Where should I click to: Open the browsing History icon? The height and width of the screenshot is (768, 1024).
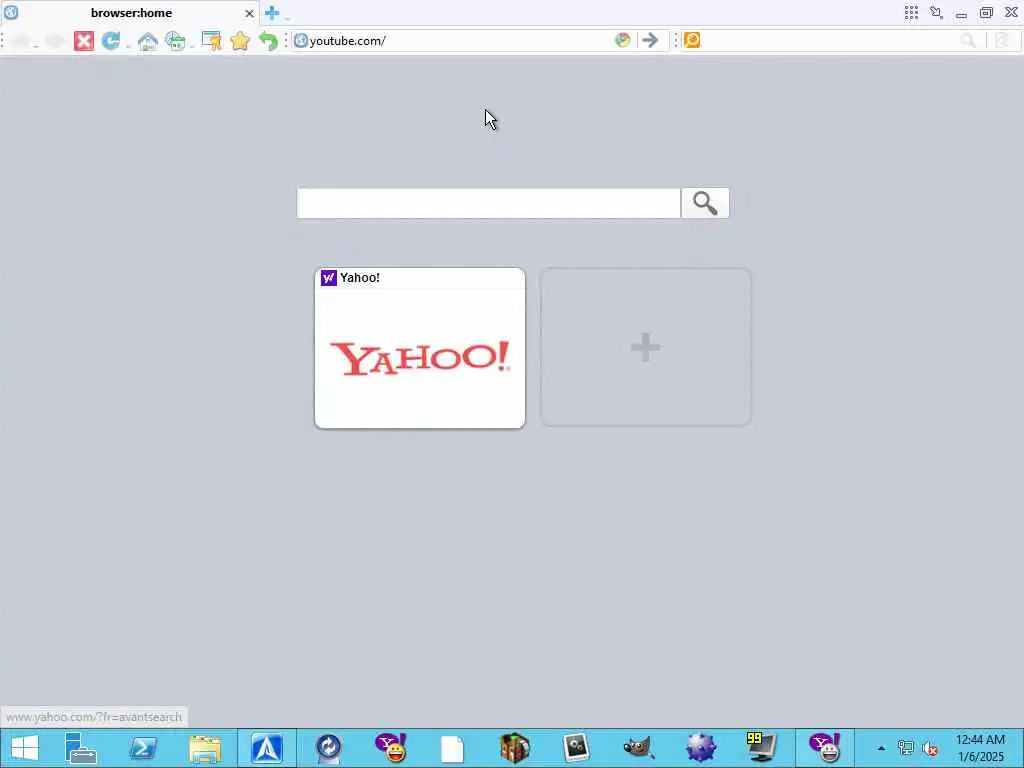[175, 41]
